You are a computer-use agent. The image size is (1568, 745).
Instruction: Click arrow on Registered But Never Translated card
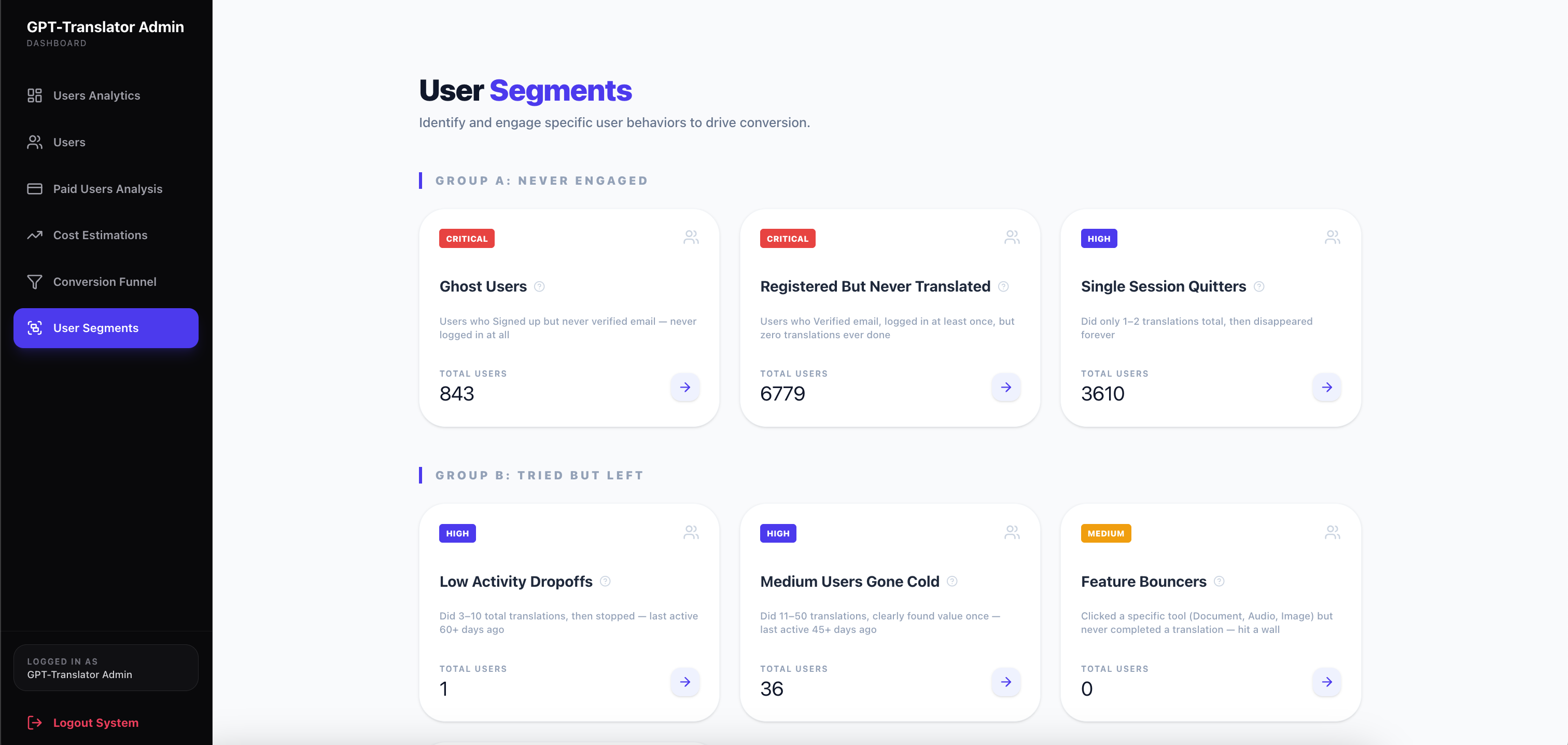point(1005,388)
